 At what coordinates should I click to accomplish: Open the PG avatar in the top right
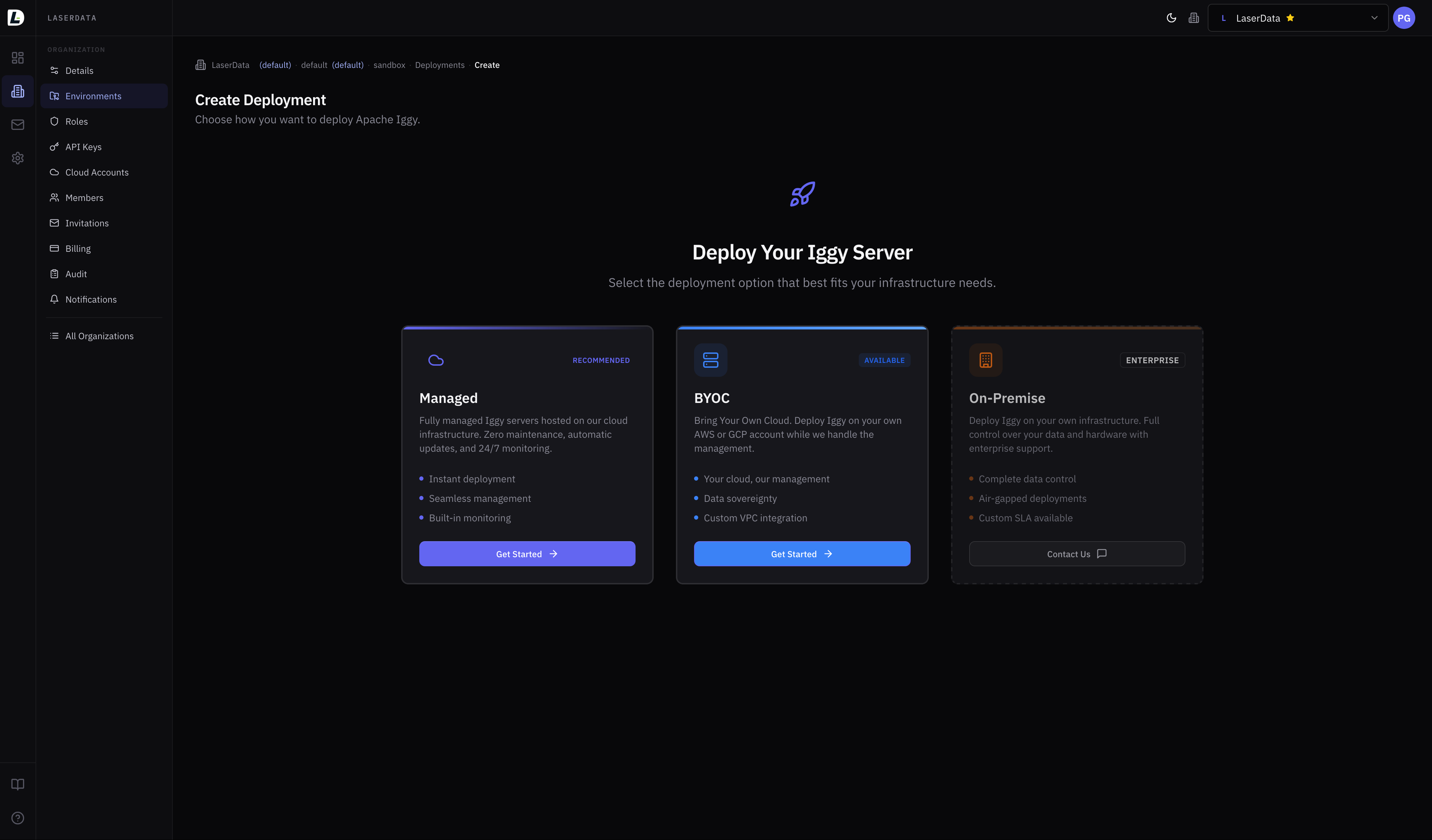tap(1404, 18)
